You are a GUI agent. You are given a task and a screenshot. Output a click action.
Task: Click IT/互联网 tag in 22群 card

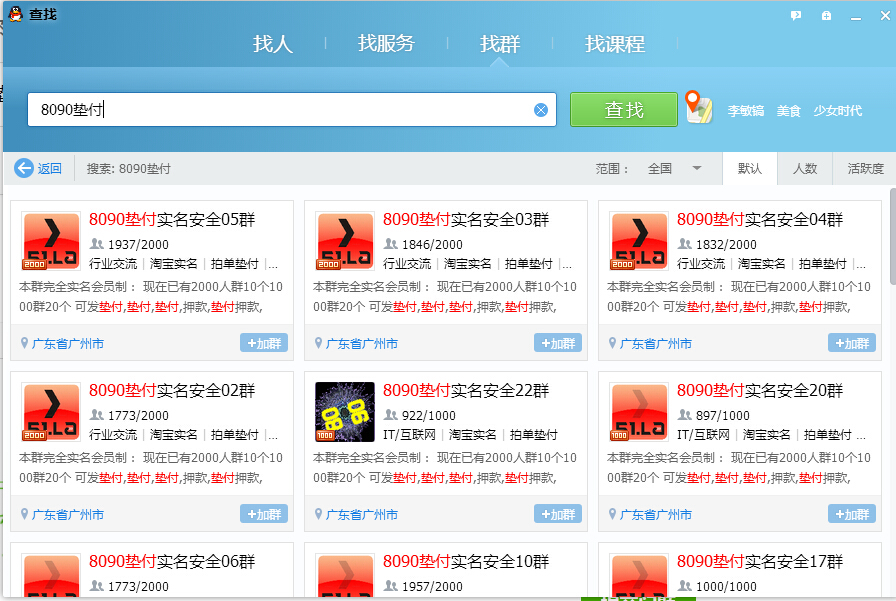(x=409, y=435)
